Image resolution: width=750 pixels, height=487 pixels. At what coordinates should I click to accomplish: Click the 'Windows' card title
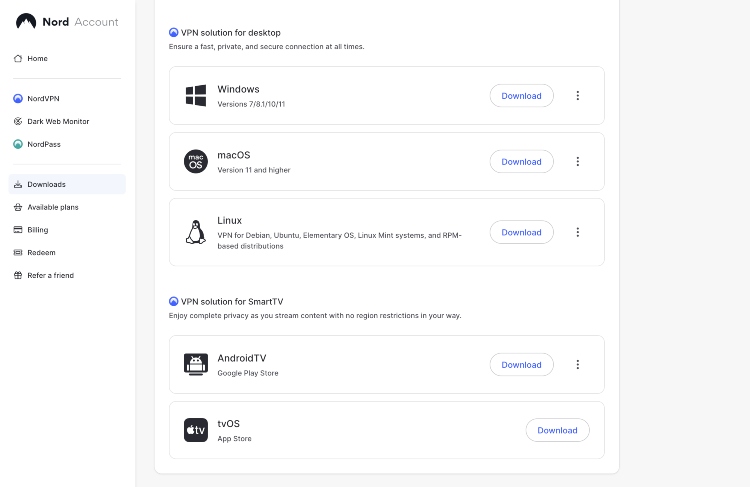click(238, 89)
